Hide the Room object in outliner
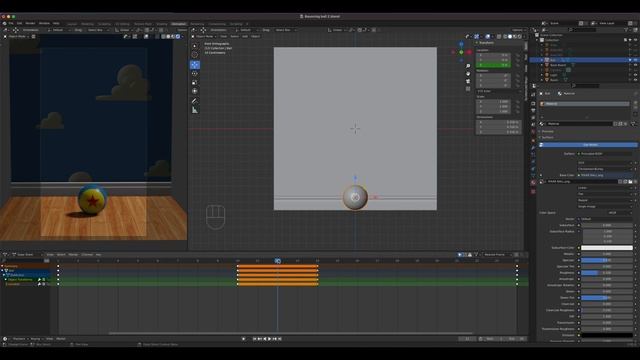640x360 pixels. [x=635, y=80]
